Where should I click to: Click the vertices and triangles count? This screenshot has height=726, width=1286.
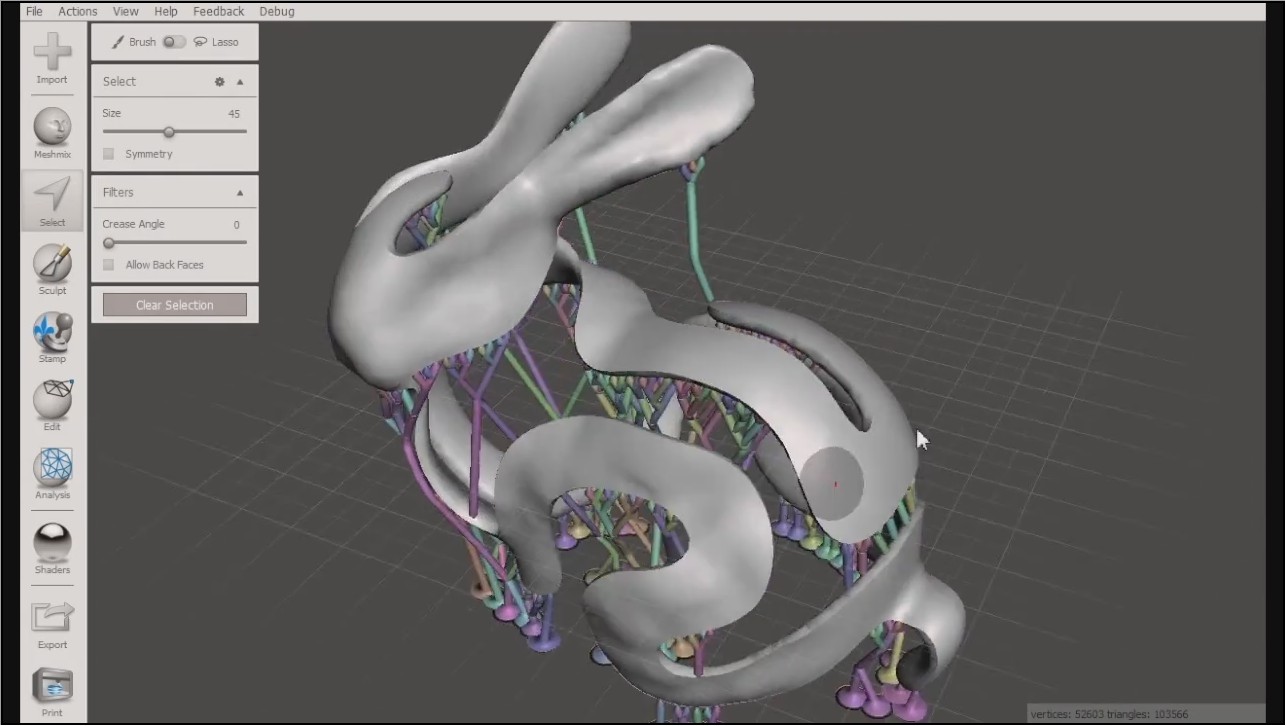[x=1110, y=714]
